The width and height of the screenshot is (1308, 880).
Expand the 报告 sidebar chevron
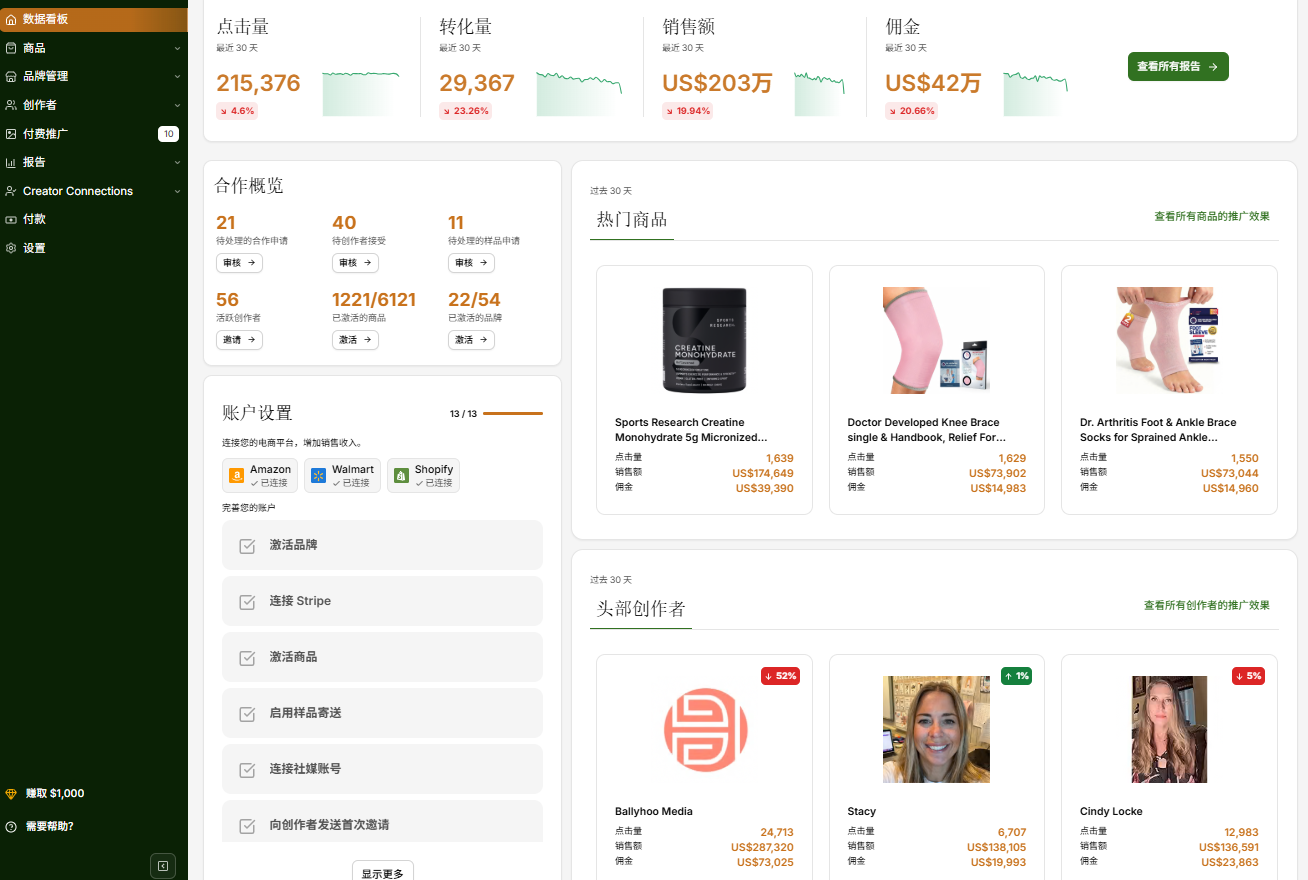pos(177,162)
